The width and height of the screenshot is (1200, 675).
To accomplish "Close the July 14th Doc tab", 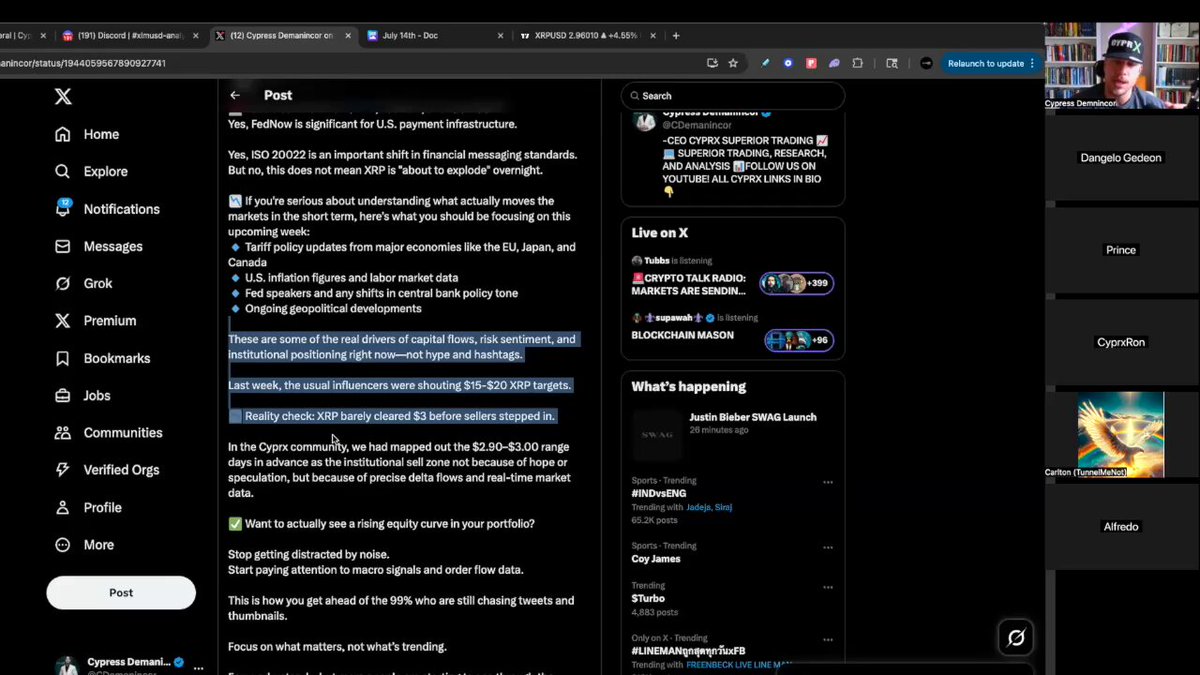I will pos(500,35).
